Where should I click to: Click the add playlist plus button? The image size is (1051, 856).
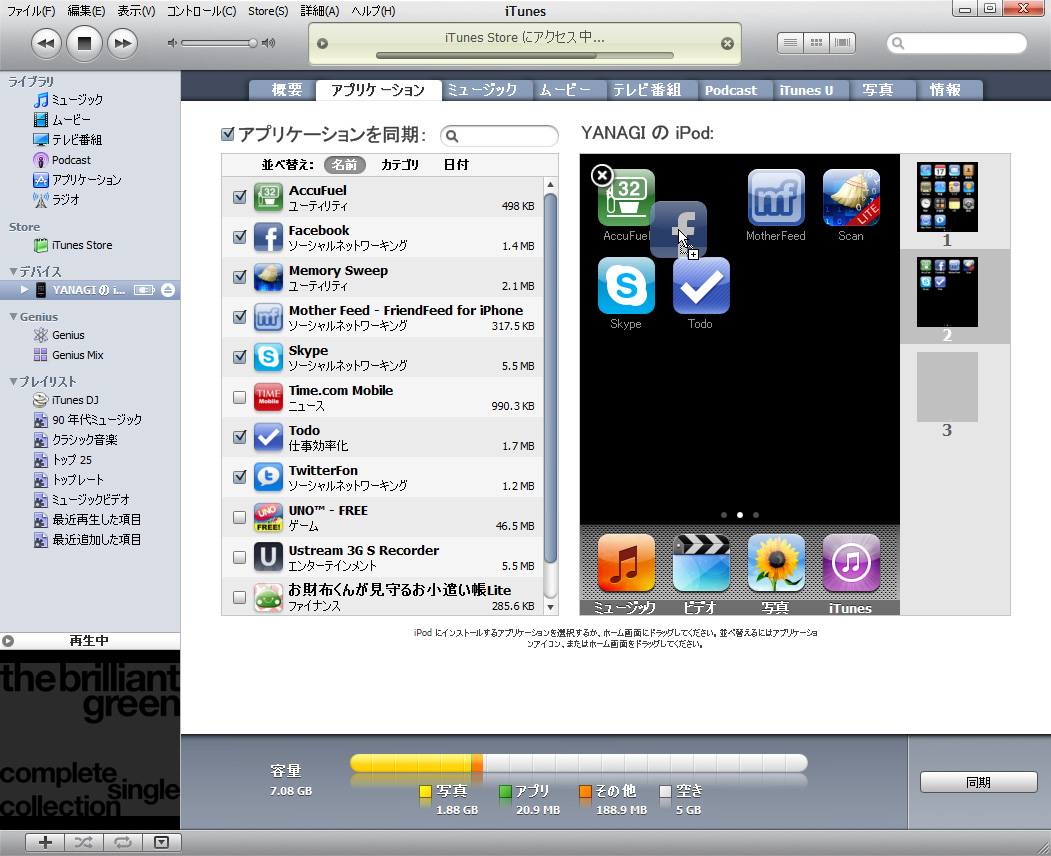[45, 843]
